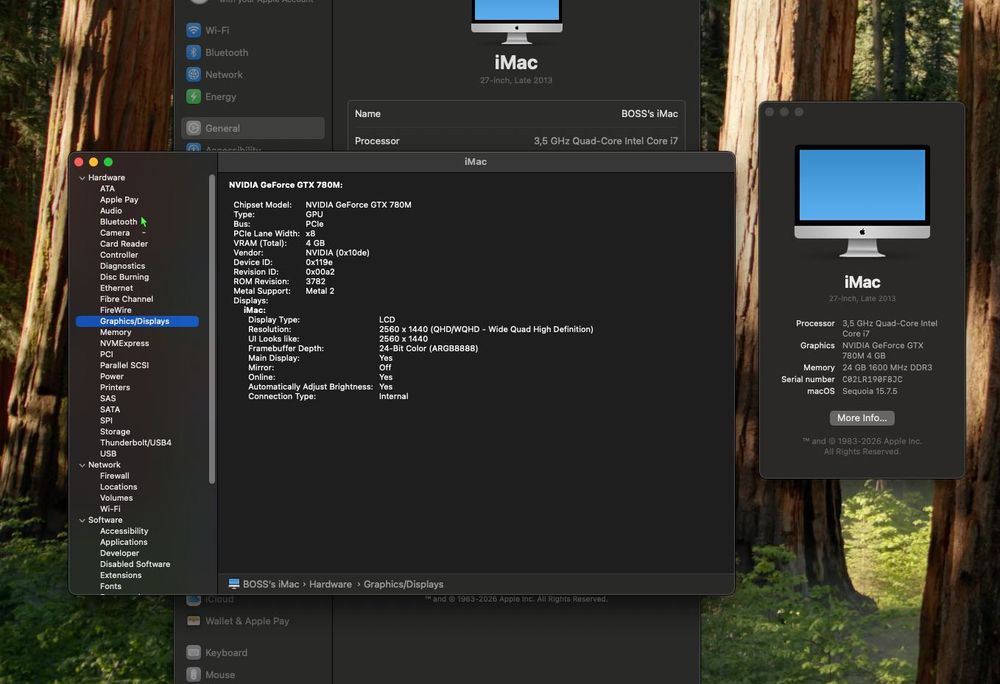Select Bluetooth in System Information Hardware list
Image resolution: width=1000 pixels, height=684 pixels.
point(118,222)
